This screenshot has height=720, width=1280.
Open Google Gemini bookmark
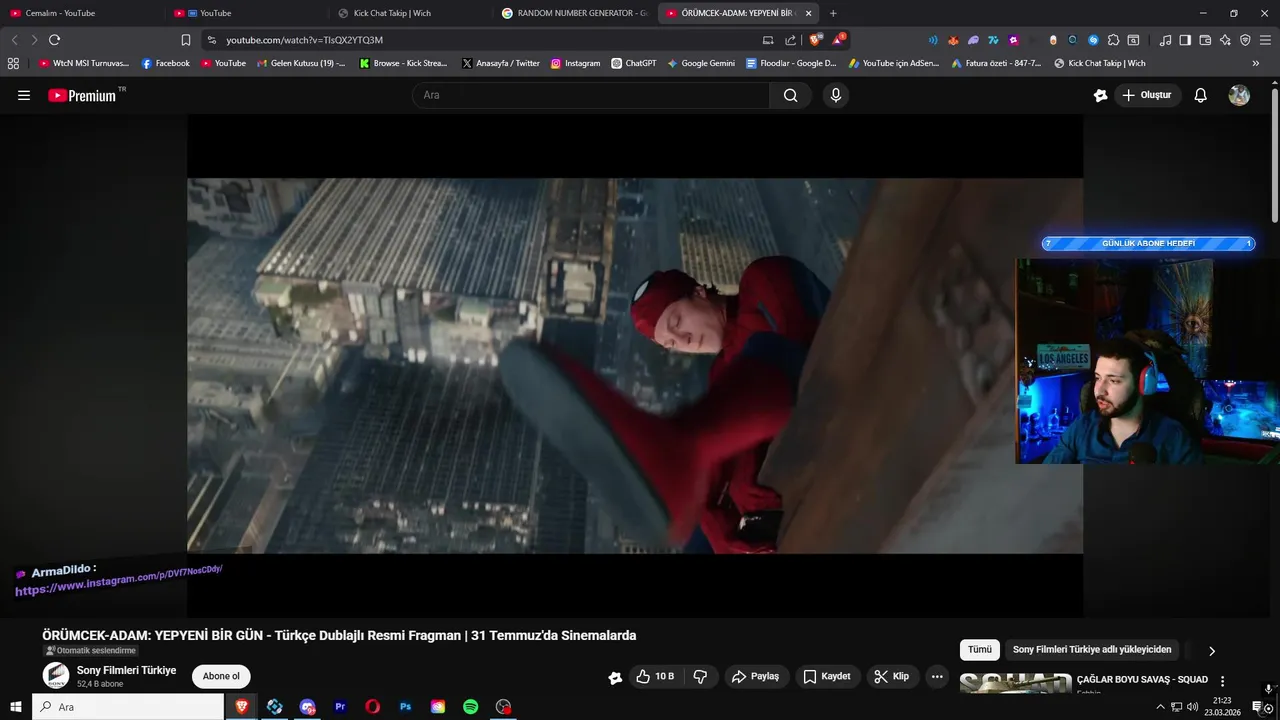701,63
